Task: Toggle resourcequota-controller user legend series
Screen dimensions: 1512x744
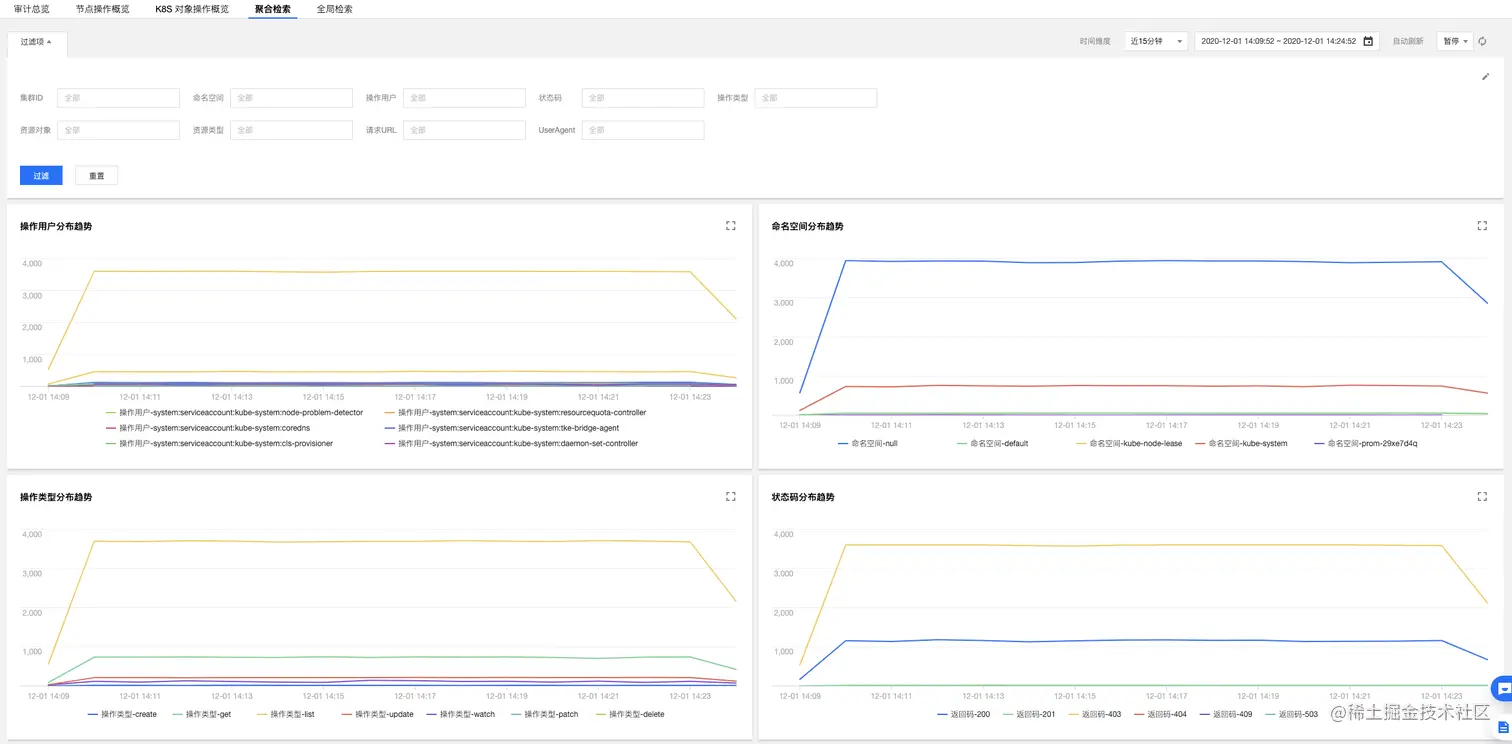Action: pyautogui.click(x=515, y=412)
